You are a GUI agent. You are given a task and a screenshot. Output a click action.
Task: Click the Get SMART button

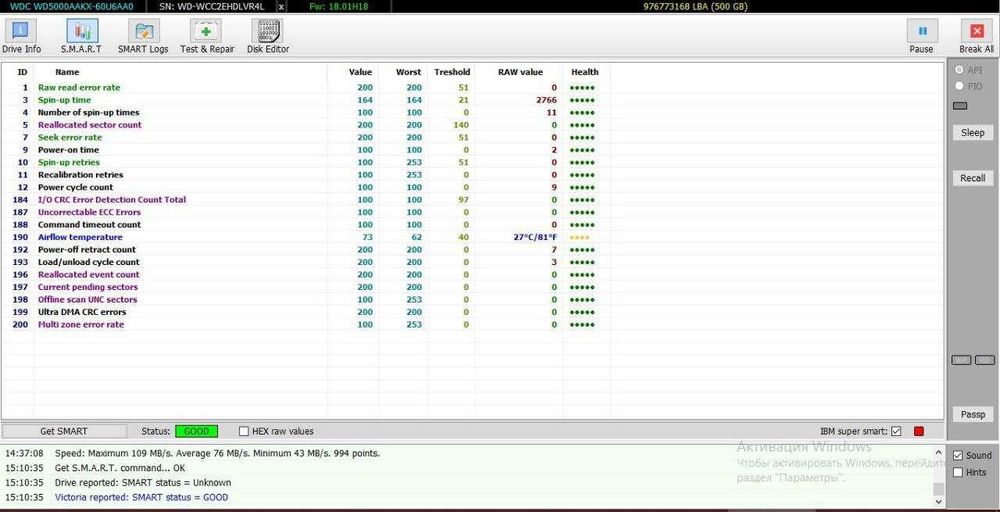pos(64,431)
